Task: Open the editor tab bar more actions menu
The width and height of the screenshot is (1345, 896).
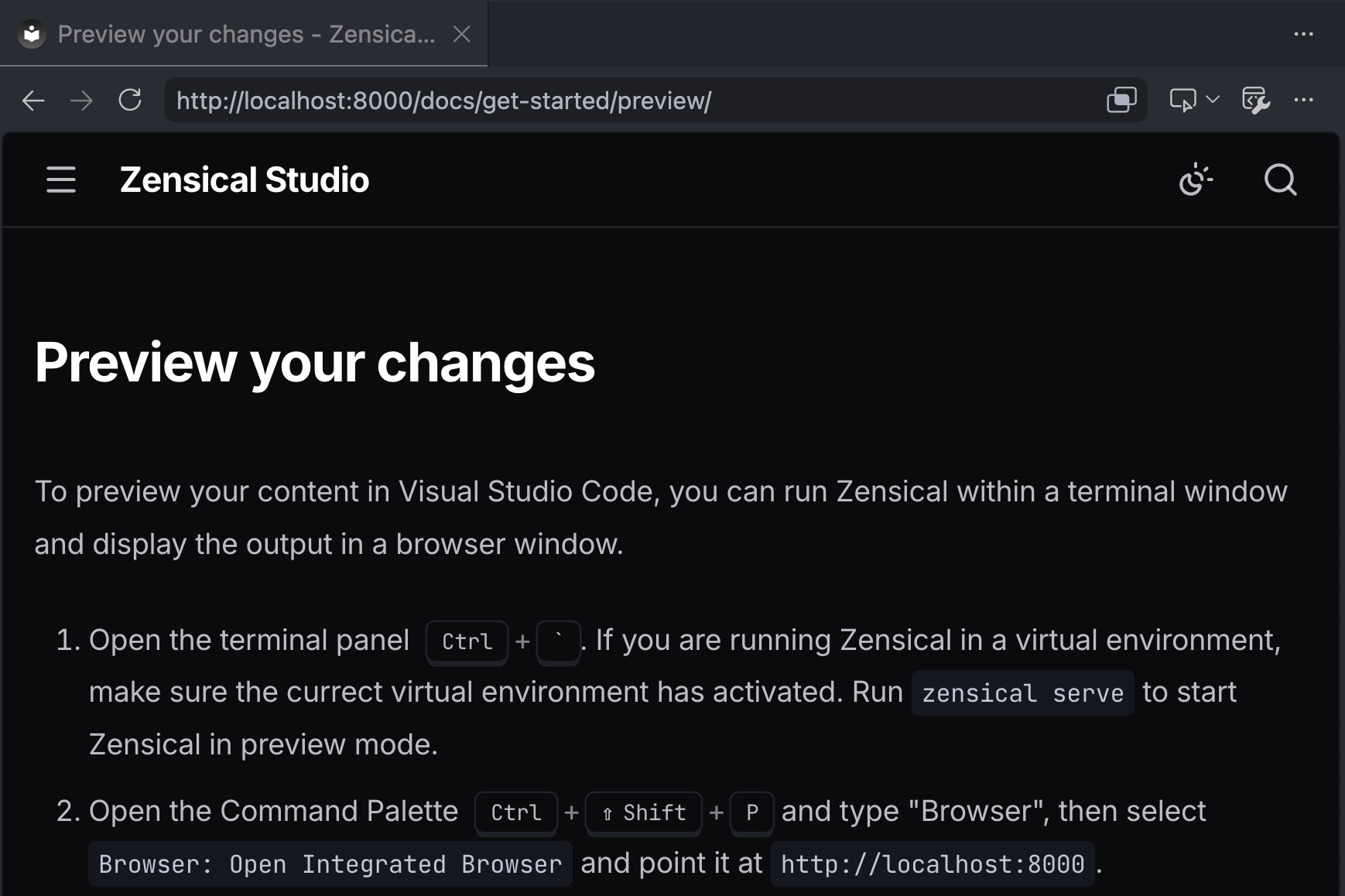Action: [x=1304, y=34]
